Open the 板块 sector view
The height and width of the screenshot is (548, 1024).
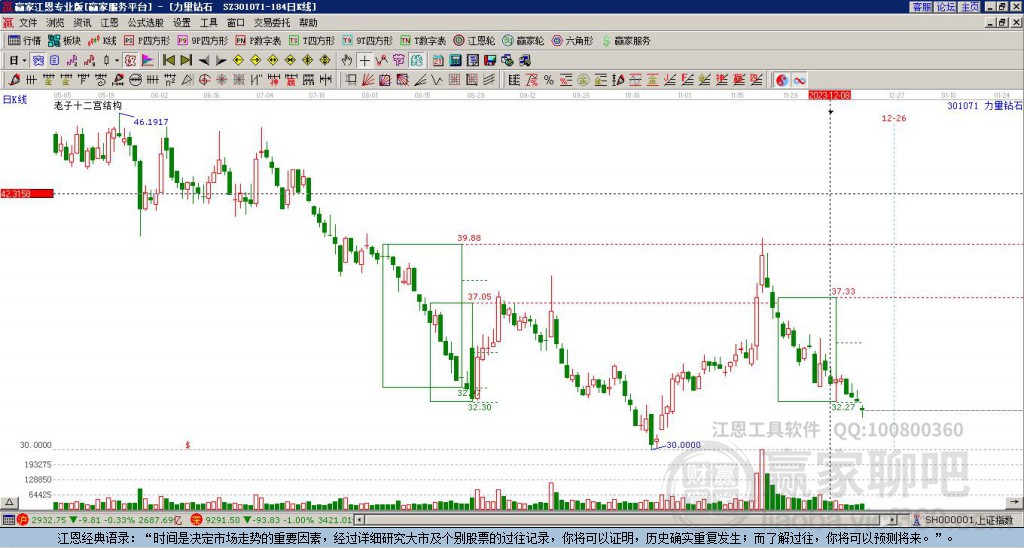point(64,40)
